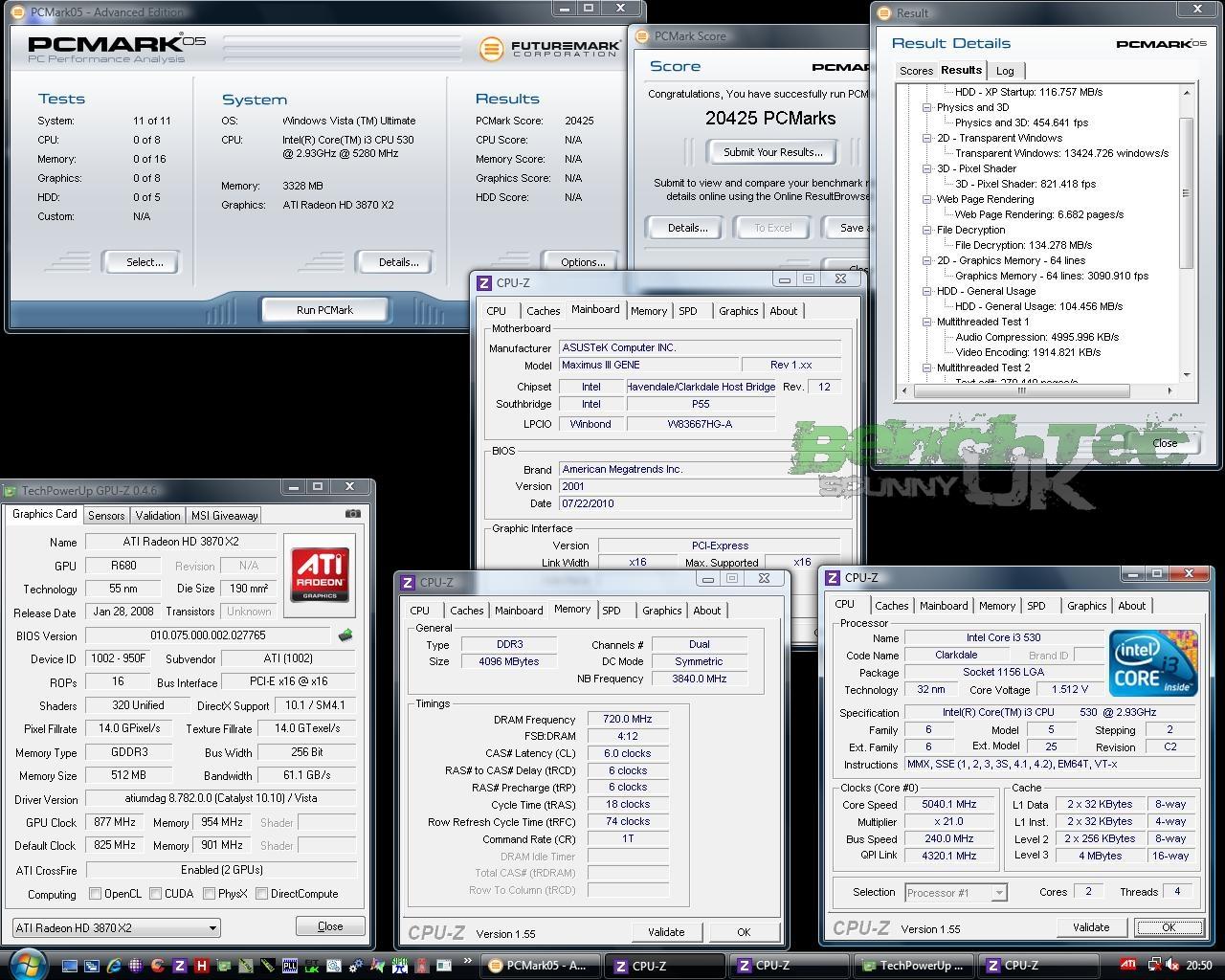Launch the purple sphere quick launch icon
Image resolution: width=1225 pixels, height=980 pixels.
tap(136, 966)
